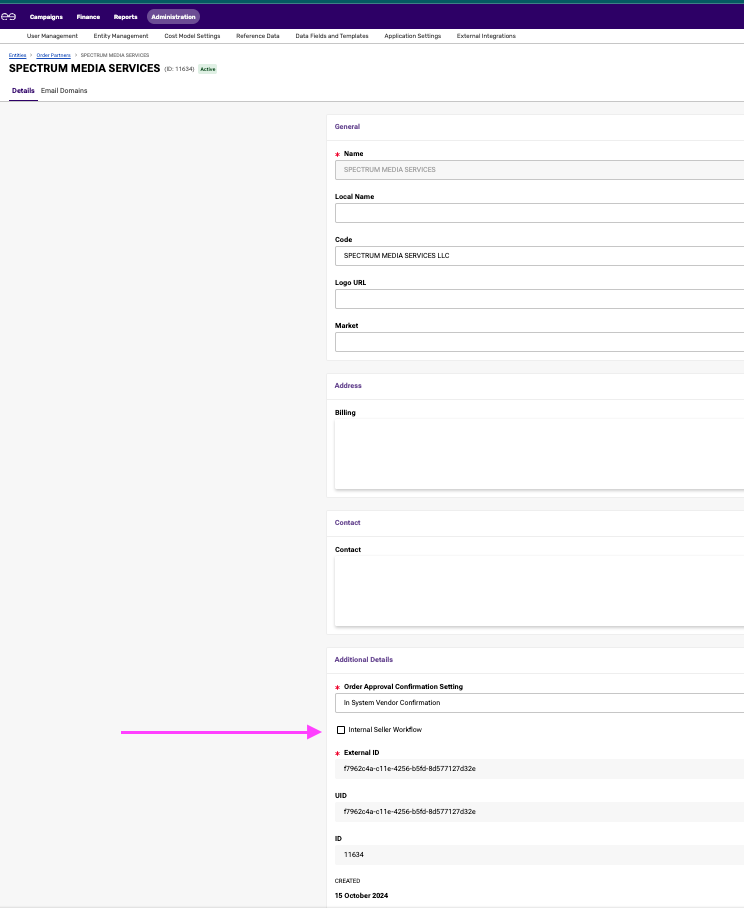Click the Active status badge
The height and width of the screenshot is (918, 744).
208,69
